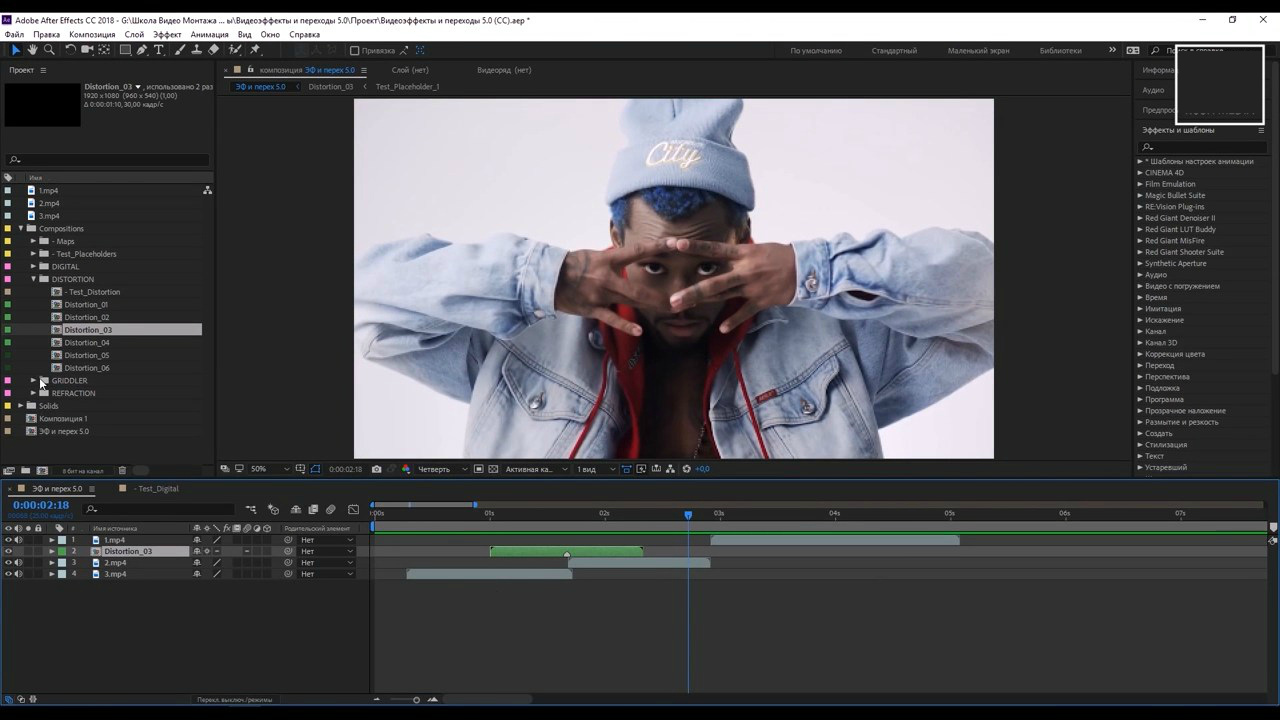This screenshot has width=1280, height=720.
Task: Click the effects panel search field
Action: click(x=1204, y=147)
